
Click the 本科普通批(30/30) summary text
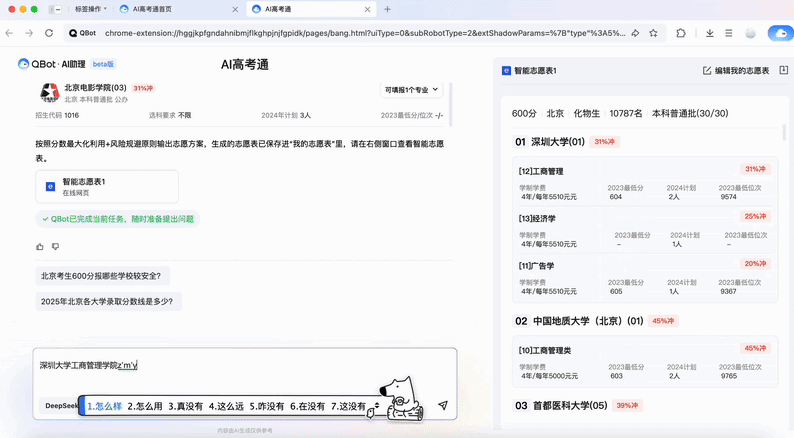[x=690, y=113]
